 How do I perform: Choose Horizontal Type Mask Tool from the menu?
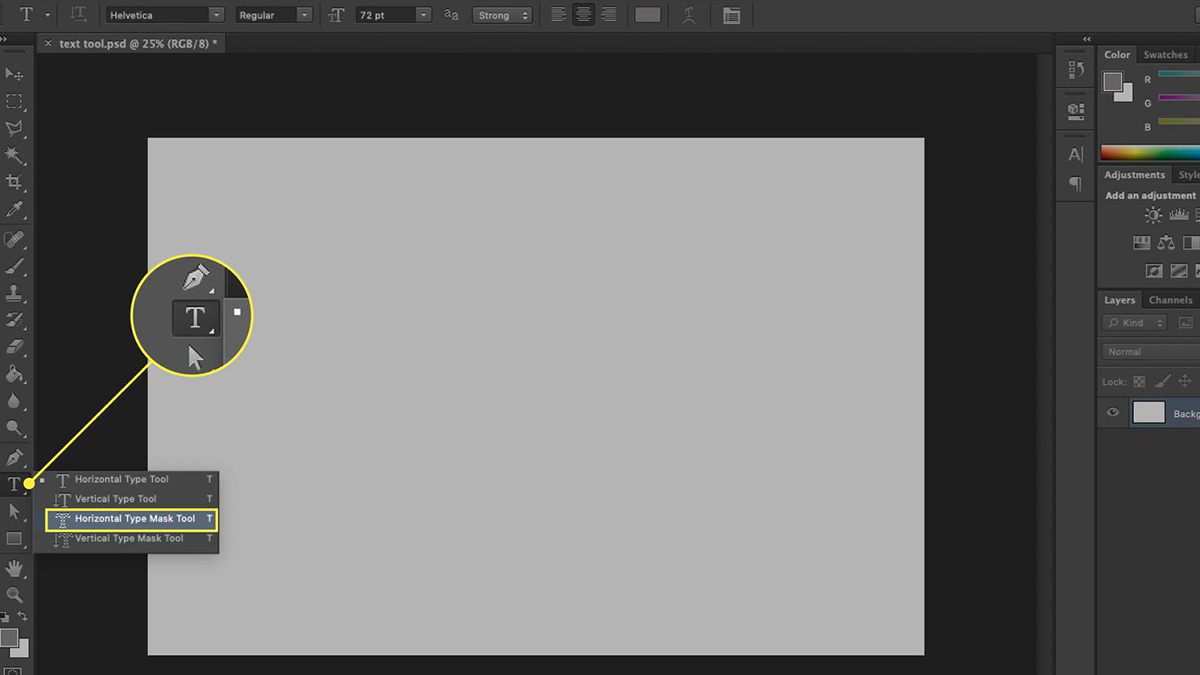point(130,519)
